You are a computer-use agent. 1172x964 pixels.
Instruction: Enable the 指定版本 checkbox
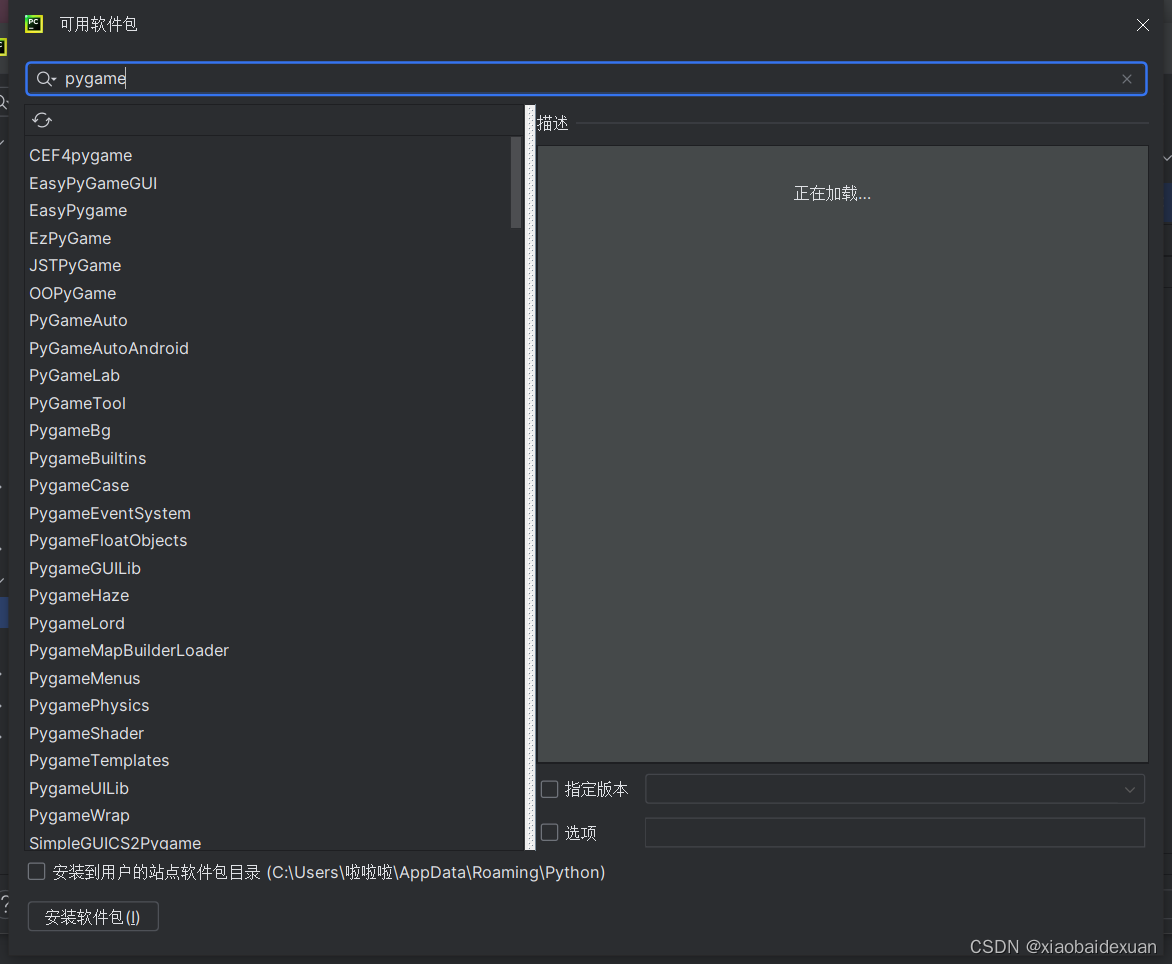[549, 789]
